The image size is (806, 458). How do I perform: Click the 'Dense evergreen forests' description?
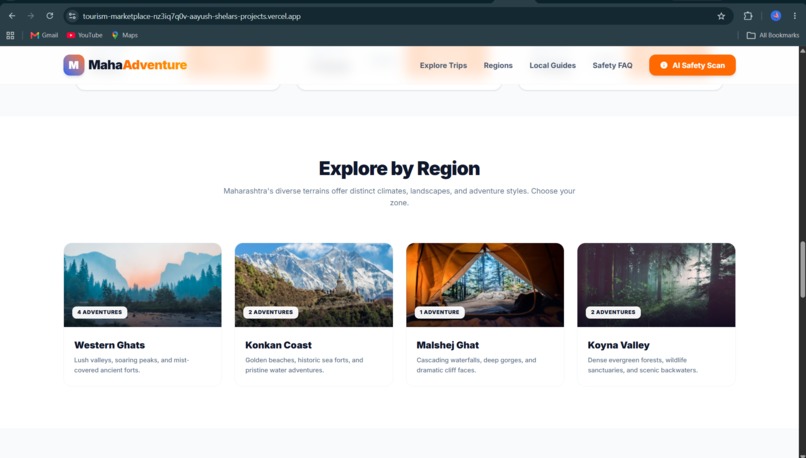pyautogui.click(x=643, y=365)
